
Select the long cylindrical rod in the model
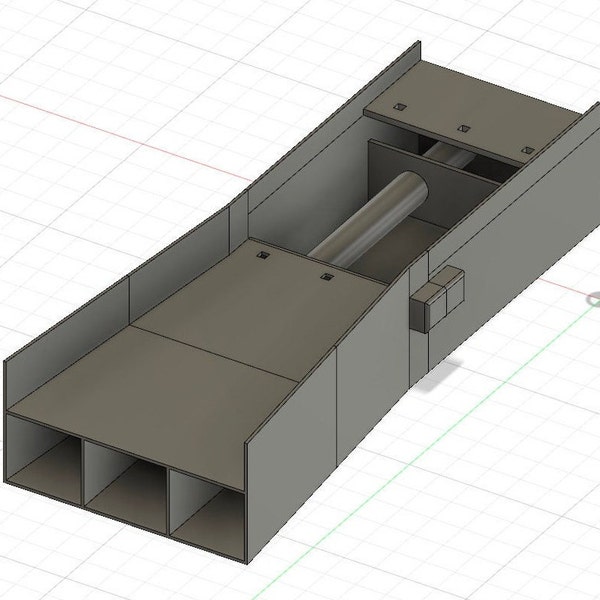point(369,219)
